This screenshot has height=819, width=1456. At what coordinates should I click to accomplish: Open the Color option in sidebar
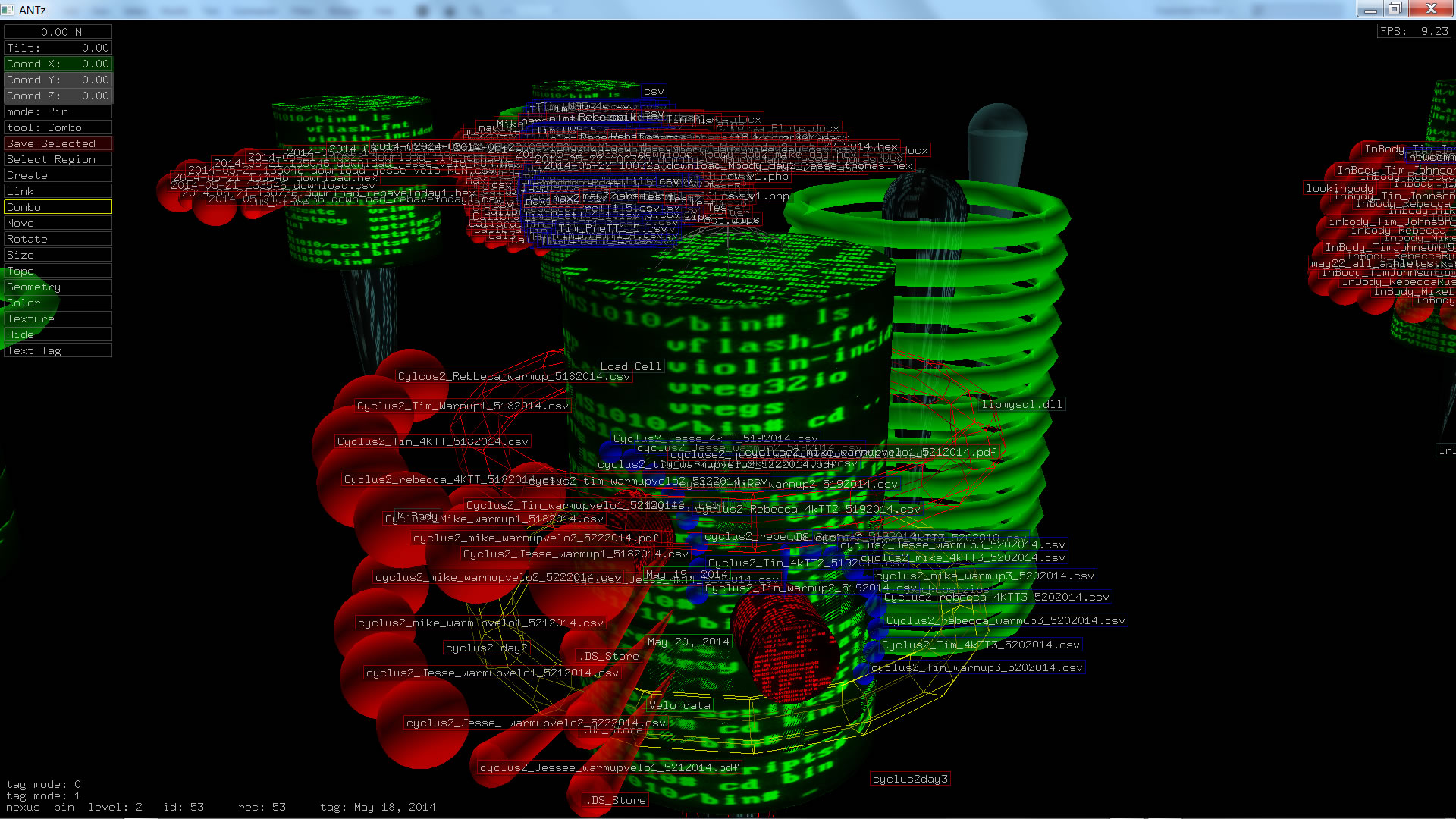click(58, 303)
